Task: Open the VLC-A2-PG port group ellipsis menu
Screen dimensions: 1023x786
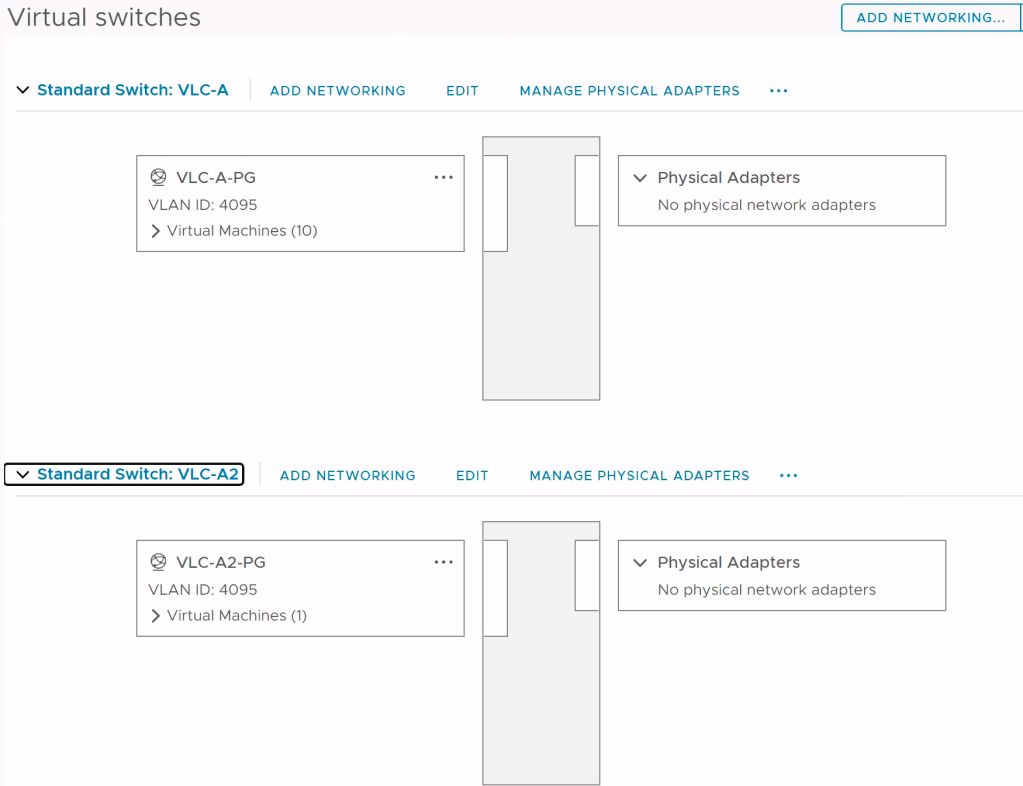Action: click(444, 563)
